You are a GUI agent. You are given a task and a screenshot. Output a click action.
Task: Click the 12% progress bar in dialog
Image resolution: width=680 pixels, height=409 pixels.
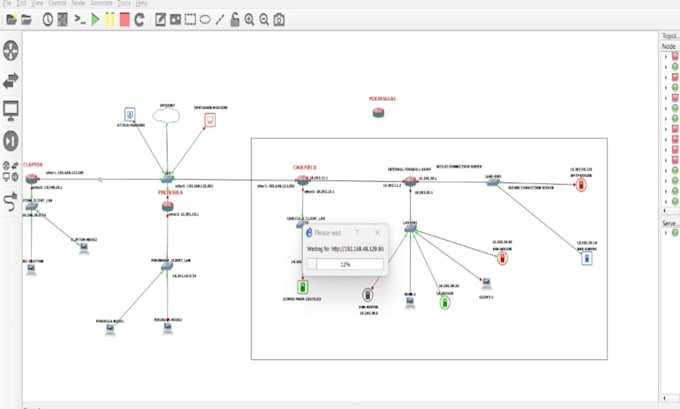click(x=345, y=264)
